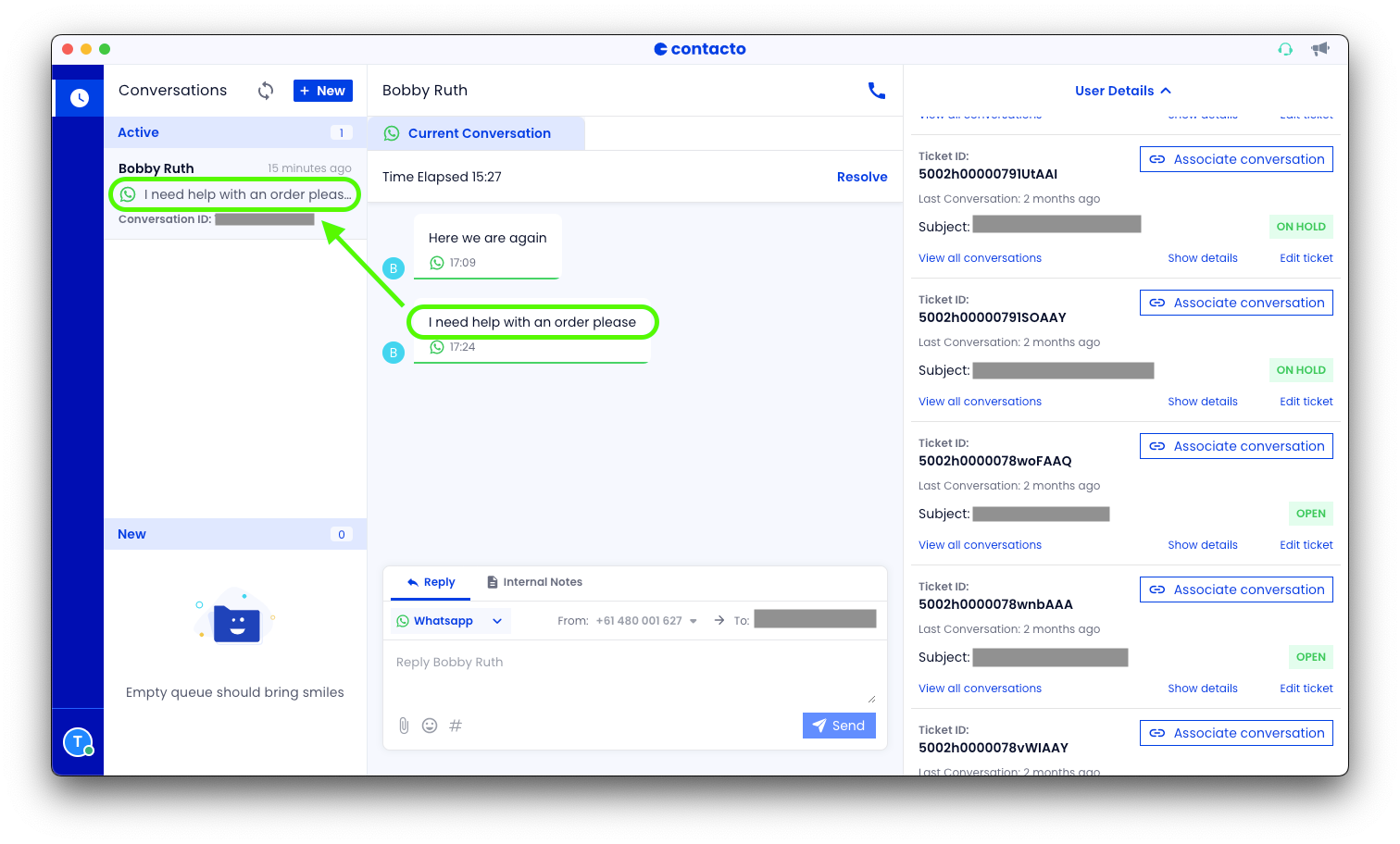Click the WhatsApp icon in Bobby Ruth's conversation preview

[128, 194]
